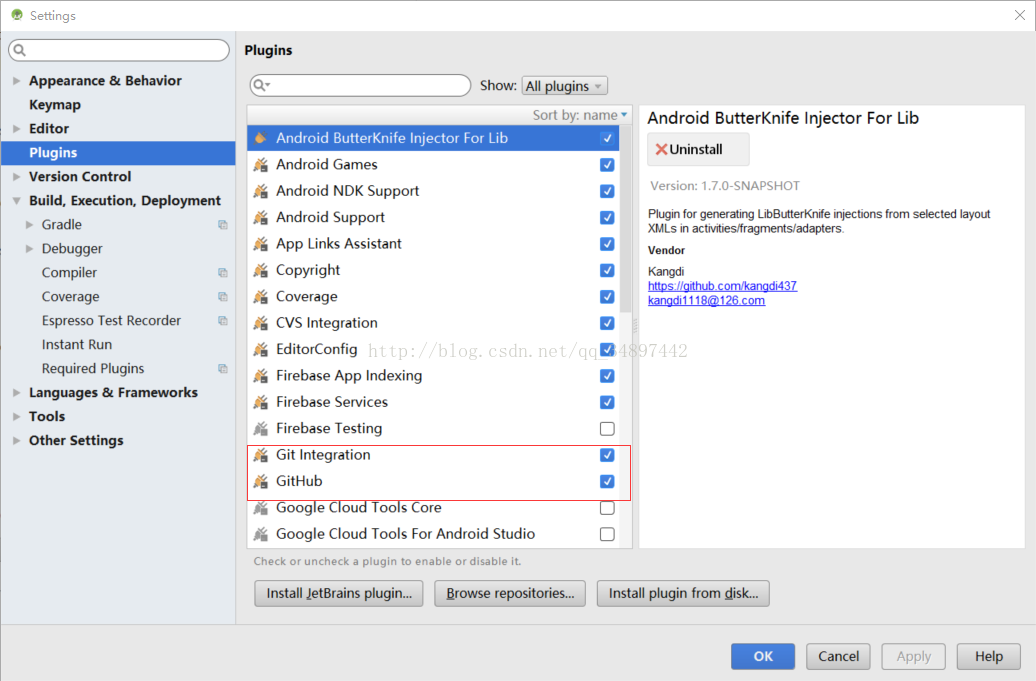The width and height of the screenshot is (1036, 681).
Task: Open Other Settings category
Action: tap(76, 441)
